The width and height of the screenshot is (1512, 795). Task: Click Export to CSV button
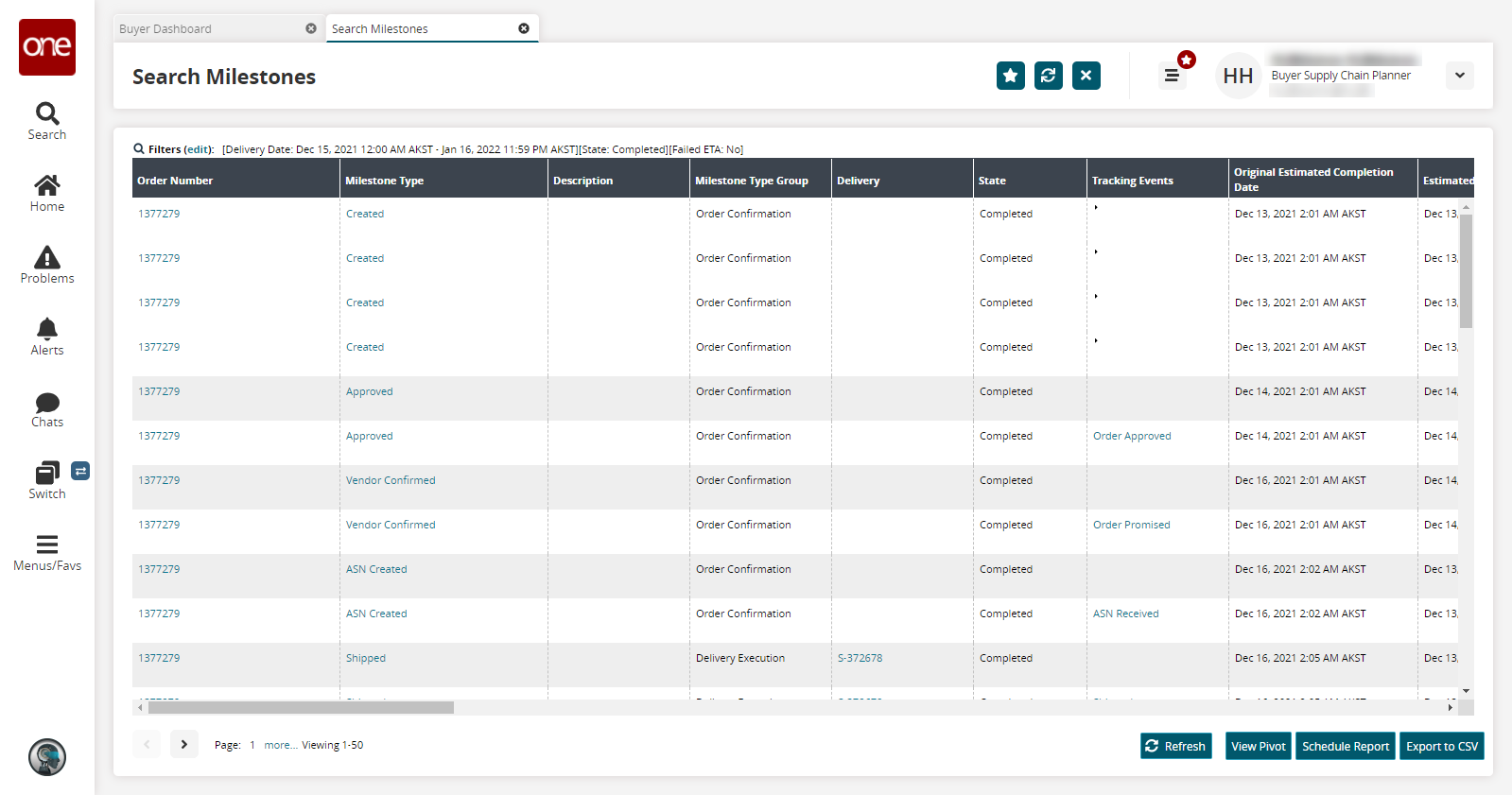pos(1441,746)
